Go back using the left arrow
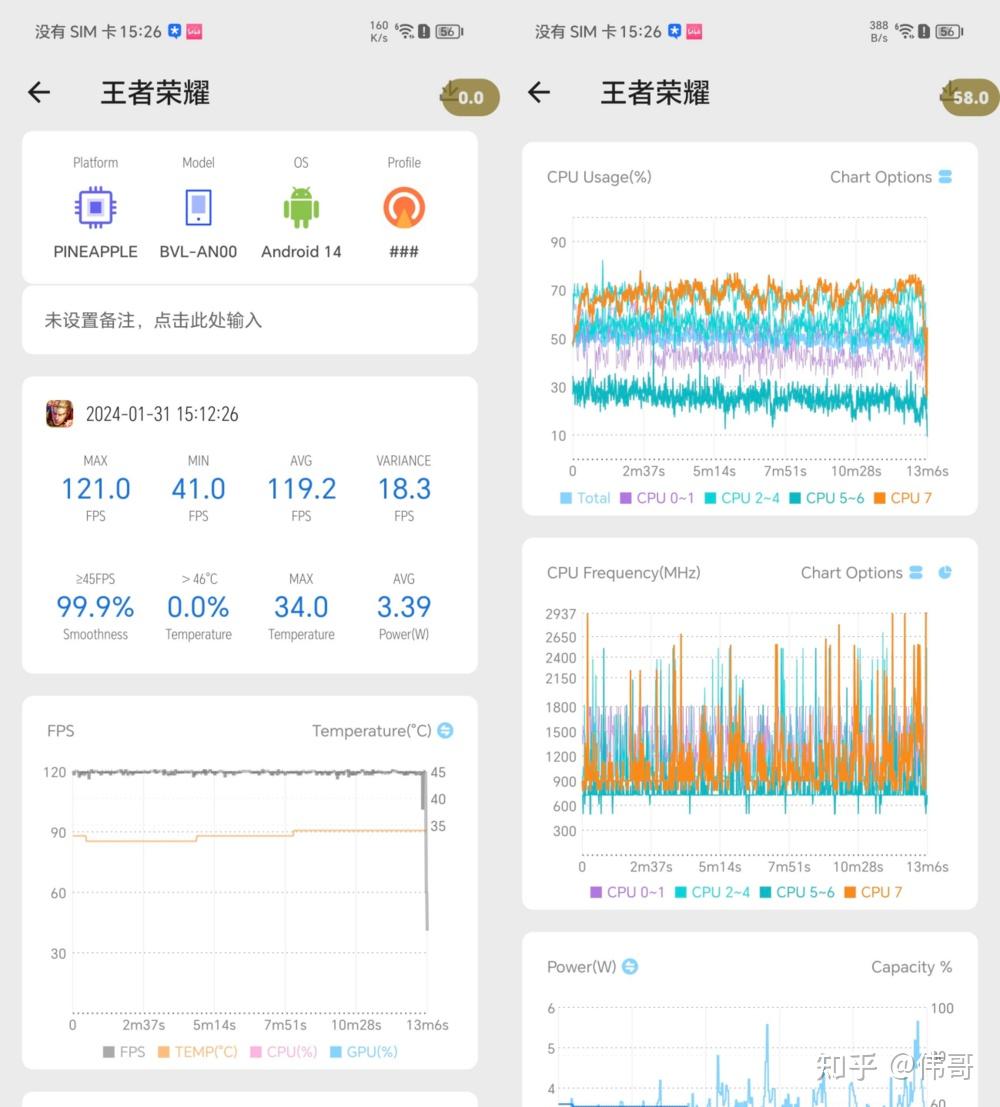The height and width of the screenshot is (1107, 1000). [x=38, y=92]
